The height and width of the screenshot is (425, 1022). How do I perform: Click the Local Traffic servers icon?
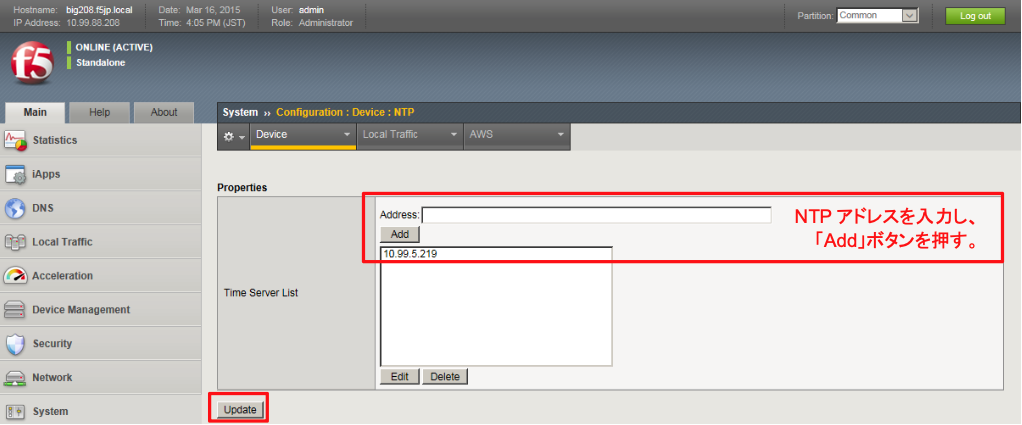coord(16,242)
